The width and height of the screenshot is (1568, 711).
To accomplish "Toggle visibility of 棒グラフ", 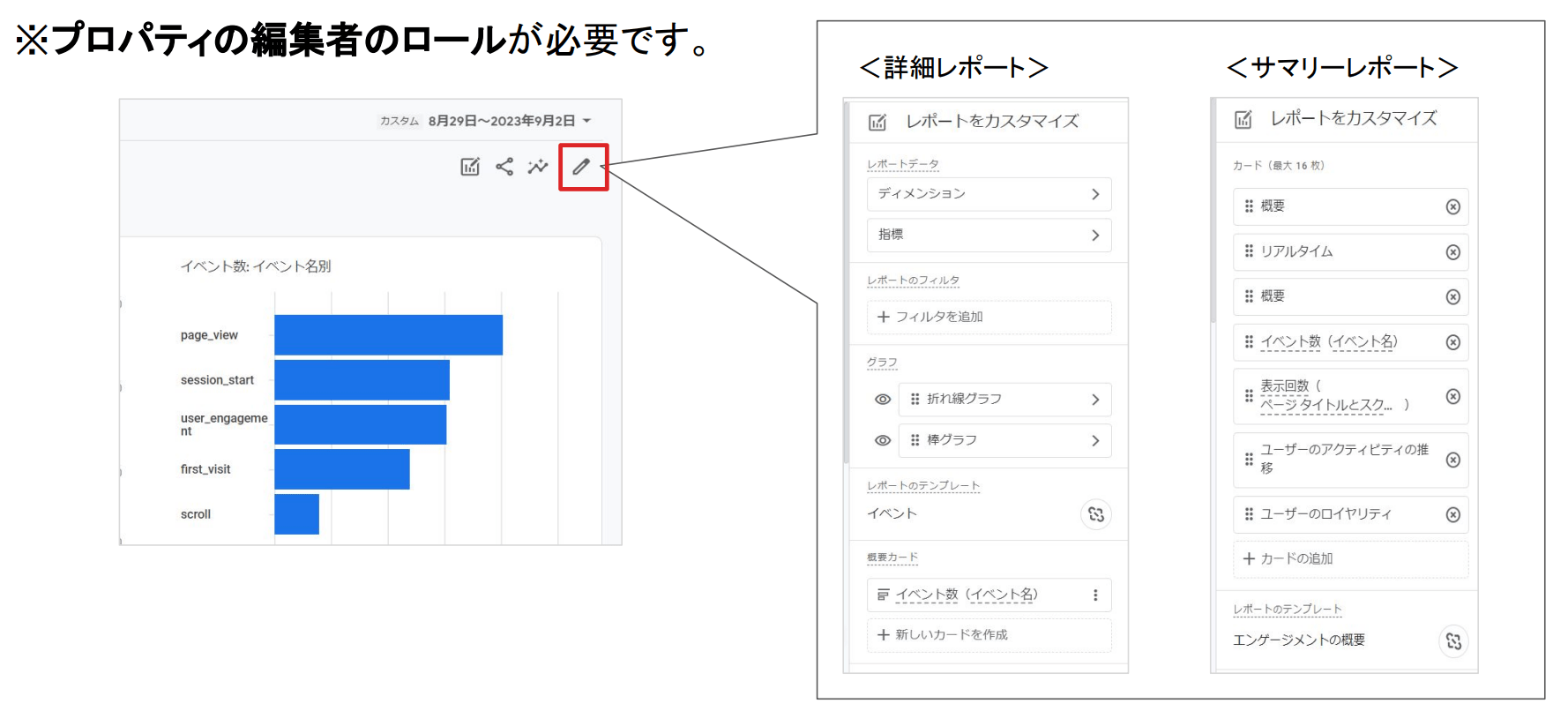I will coord(882,440).
